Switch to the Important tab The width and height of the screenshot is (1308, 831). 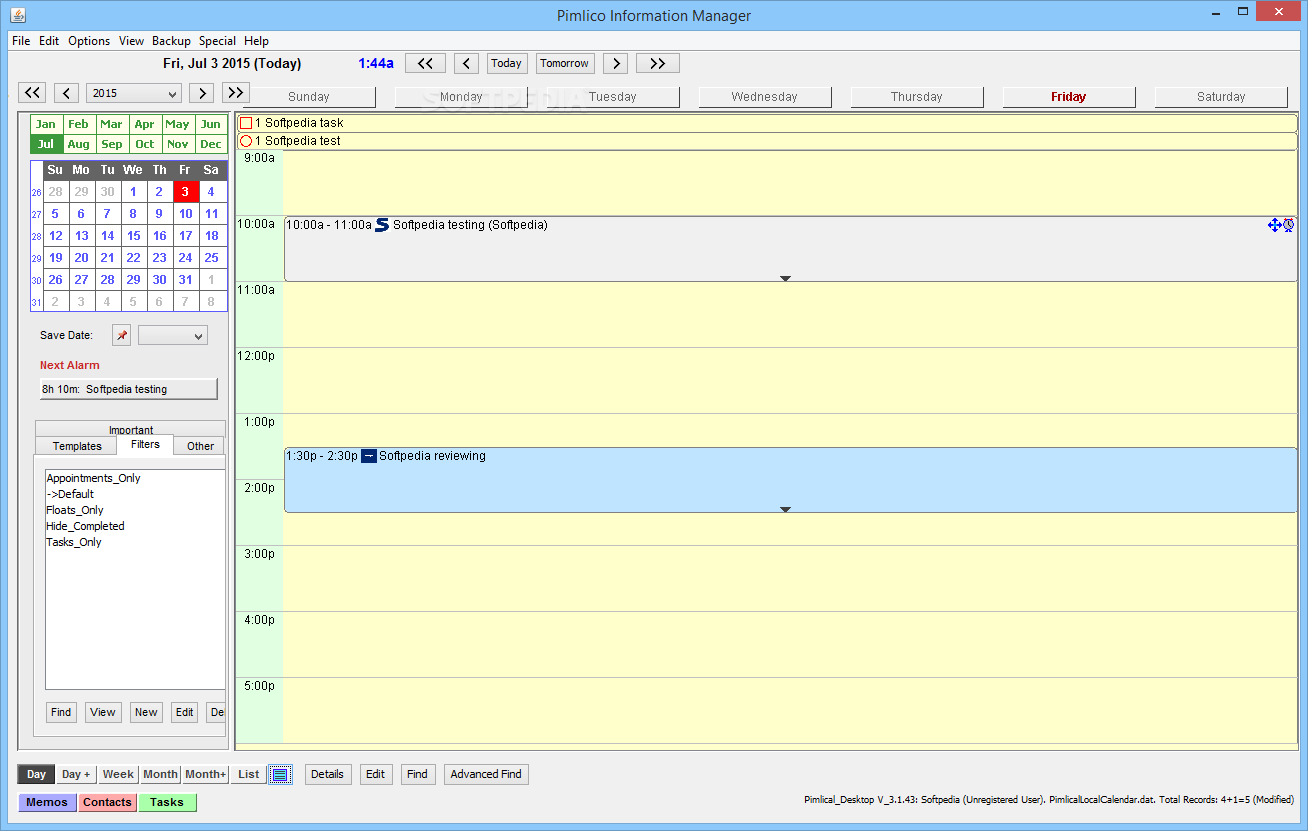click(131, 429)
